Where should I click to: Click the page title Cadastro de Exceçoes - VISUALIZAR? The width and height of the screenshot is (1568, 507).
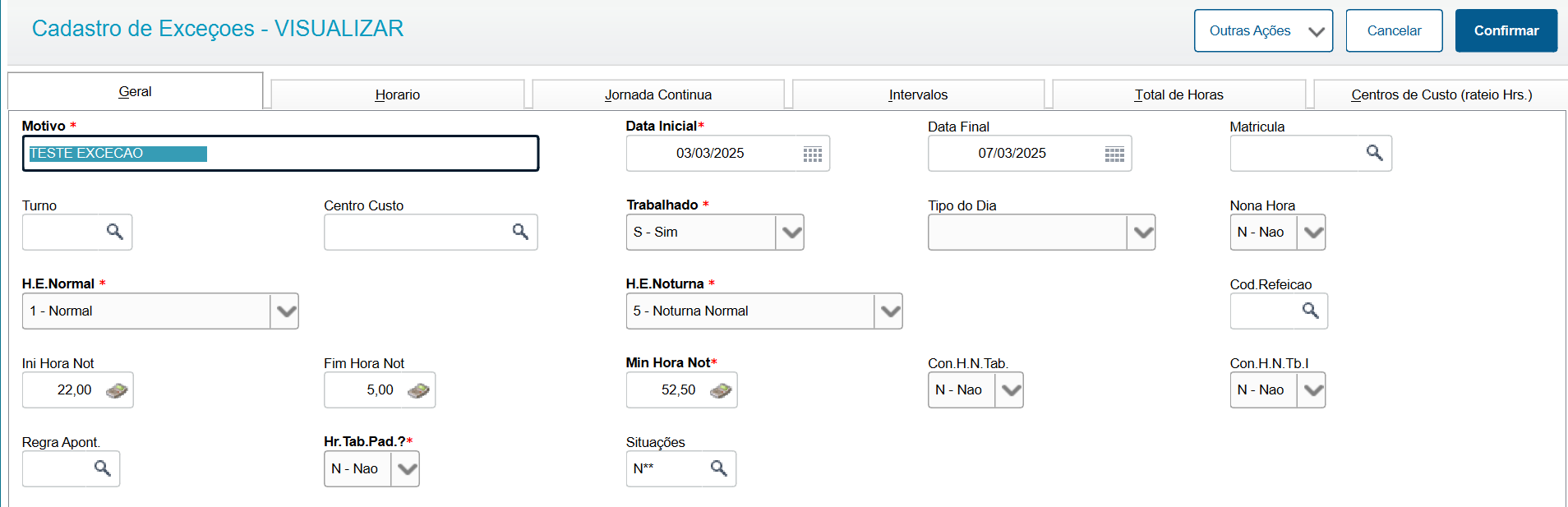pyautogui.click(x=218, y=29)
